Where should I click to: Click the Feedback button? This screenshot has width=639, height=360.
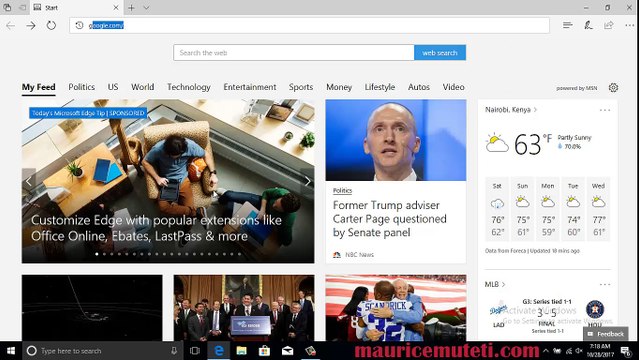606,334
